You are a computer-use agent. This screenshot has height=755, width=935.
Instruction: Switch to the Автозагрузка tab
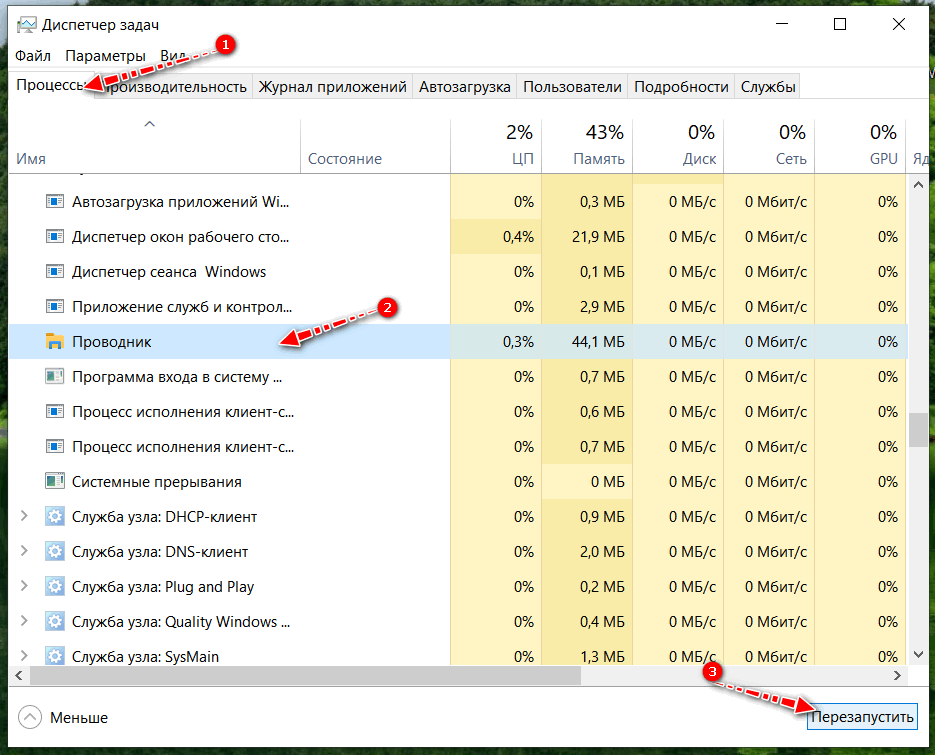(x=464, y=87)
